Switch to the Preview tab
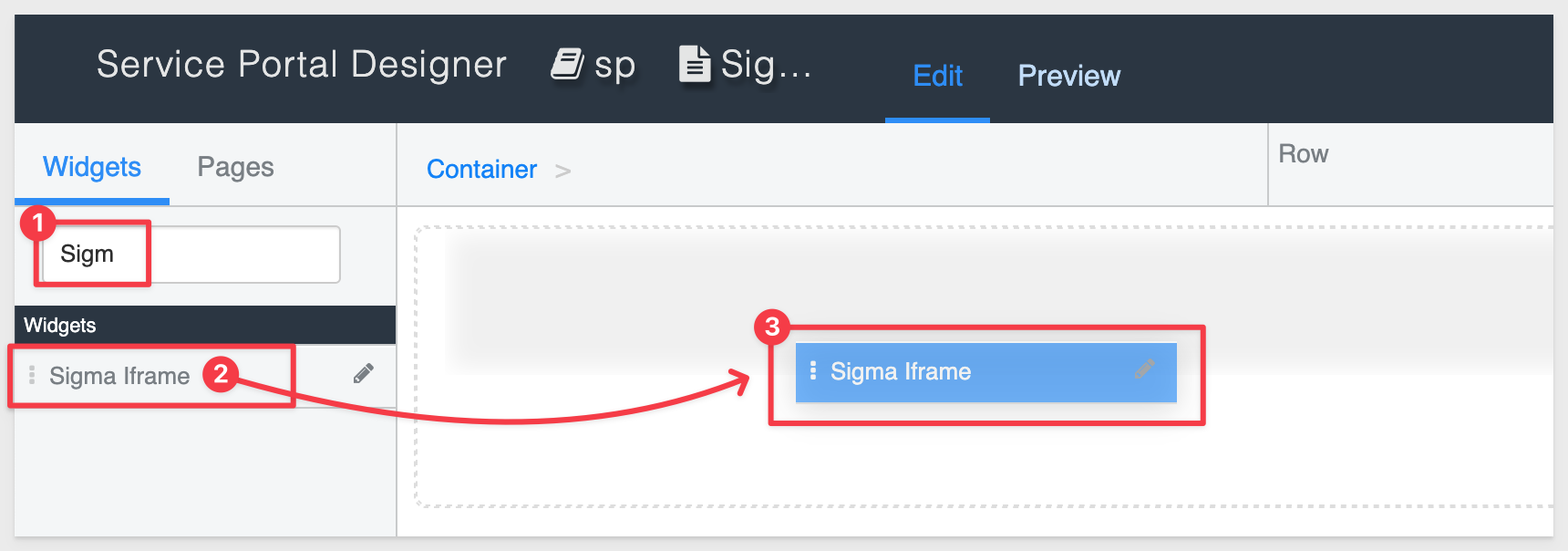The image size is (1568, 551). [x=1068, y=76]
